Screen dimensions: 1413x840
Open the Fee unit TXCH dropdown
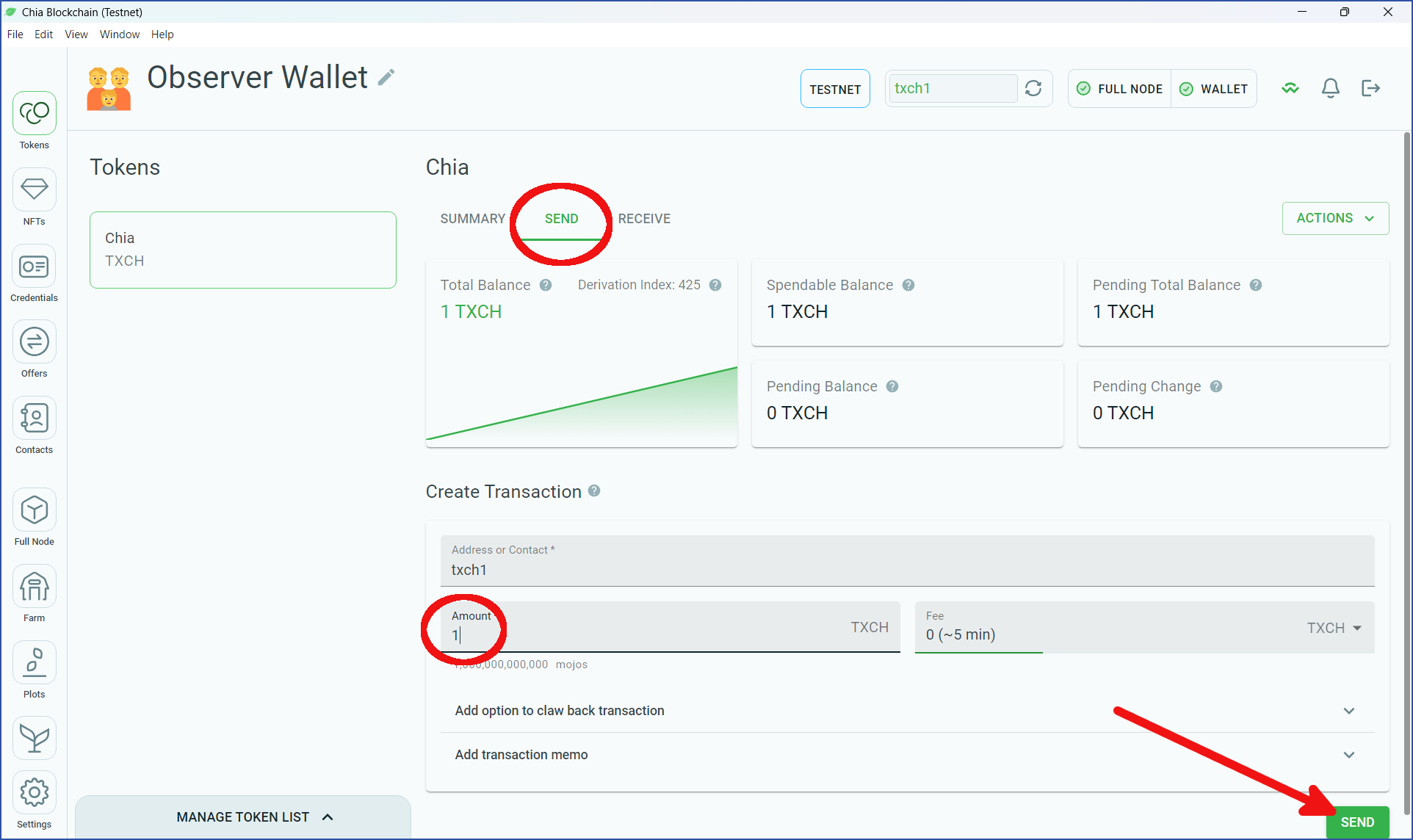pyautogui.click(x=1334, y=628)
